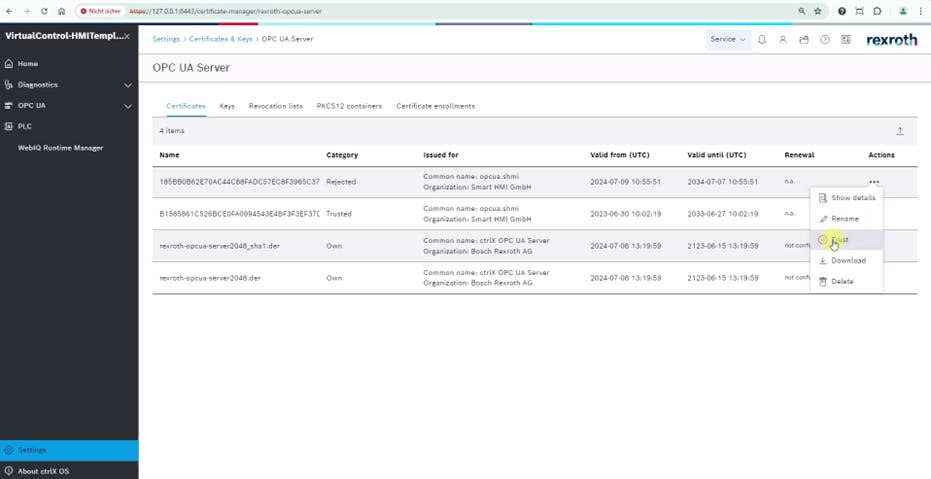
Task: Open the folder icon in header
Action: coord(804,40)
